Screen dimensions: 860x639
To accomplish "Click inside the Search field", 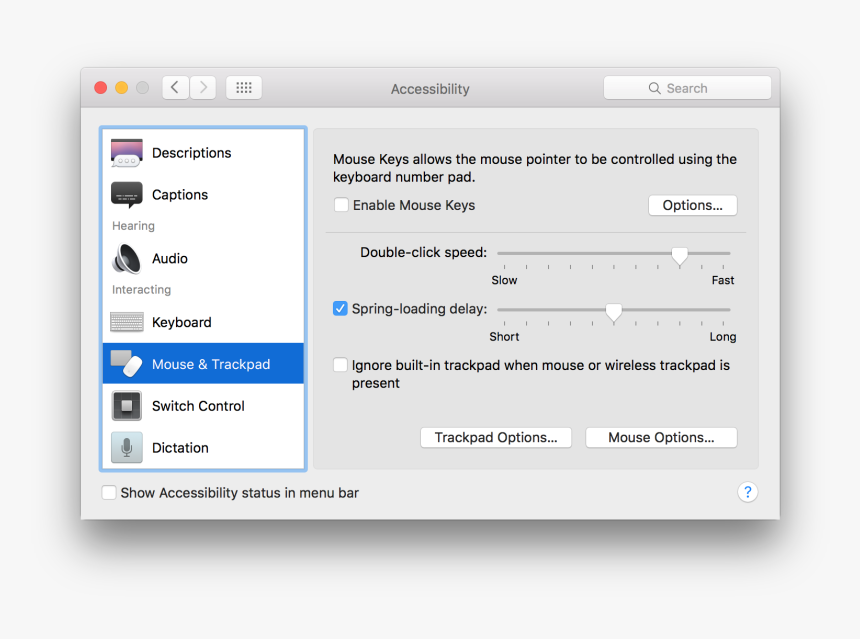I will point(687,88).
